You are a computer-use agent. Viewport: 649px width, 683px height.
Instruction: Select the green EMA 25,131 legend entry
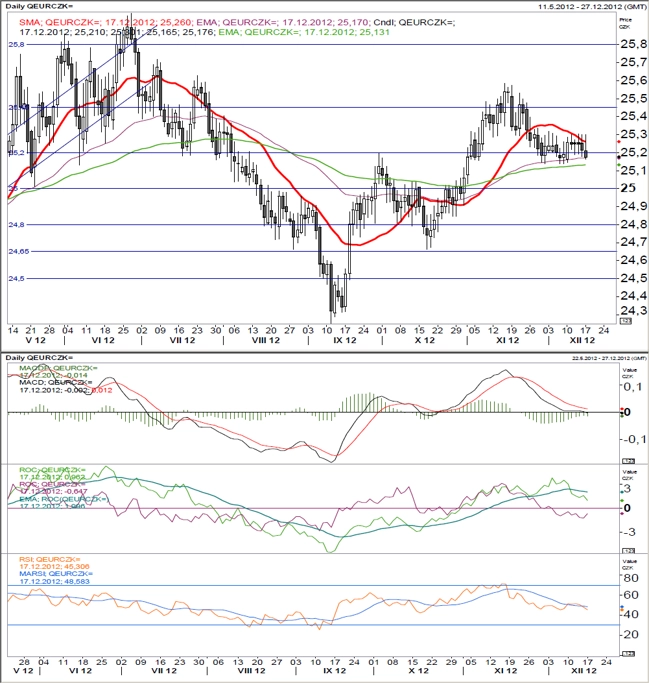coord(304,32)
